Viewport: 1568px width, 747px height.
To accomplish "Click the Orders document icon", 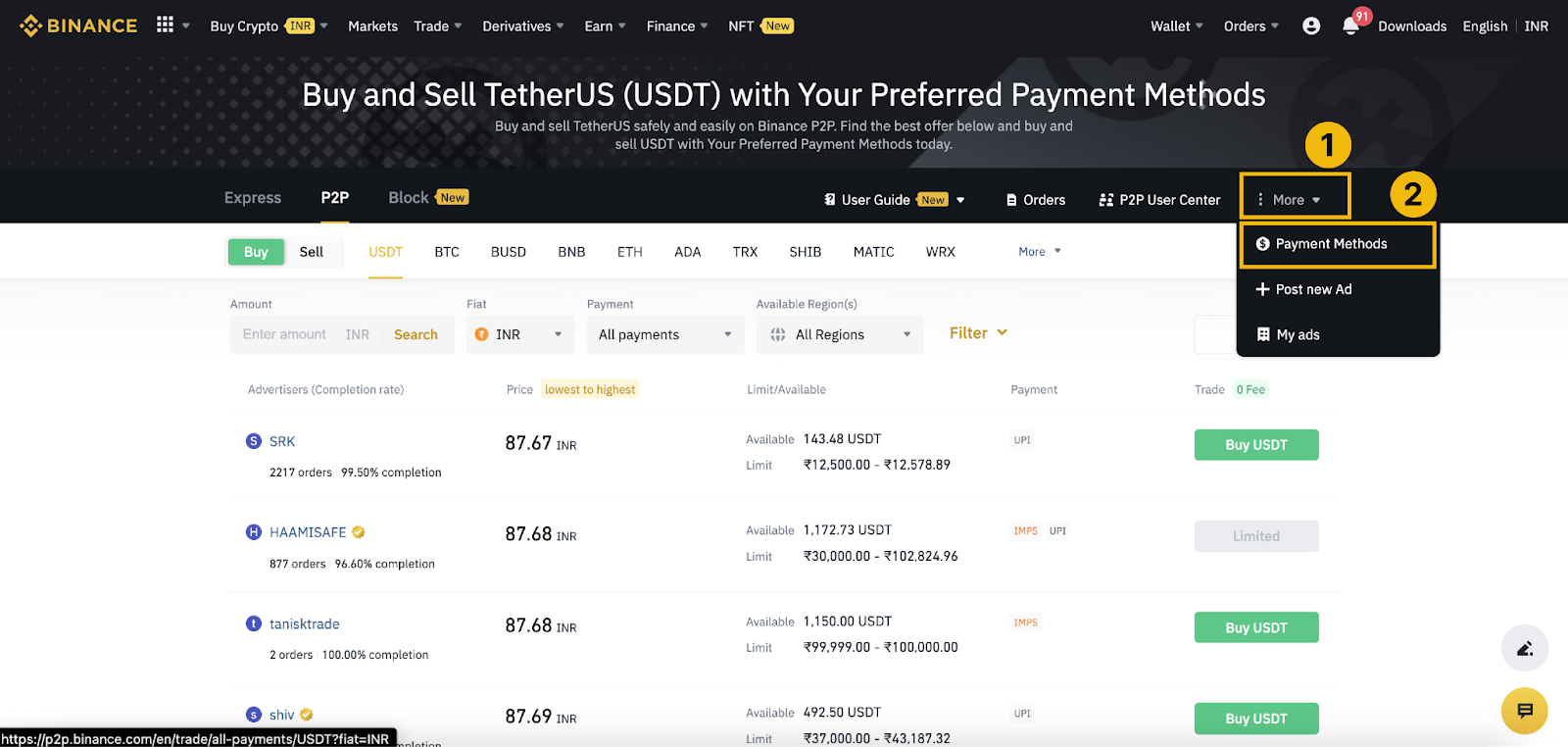I will point(1011,200).
